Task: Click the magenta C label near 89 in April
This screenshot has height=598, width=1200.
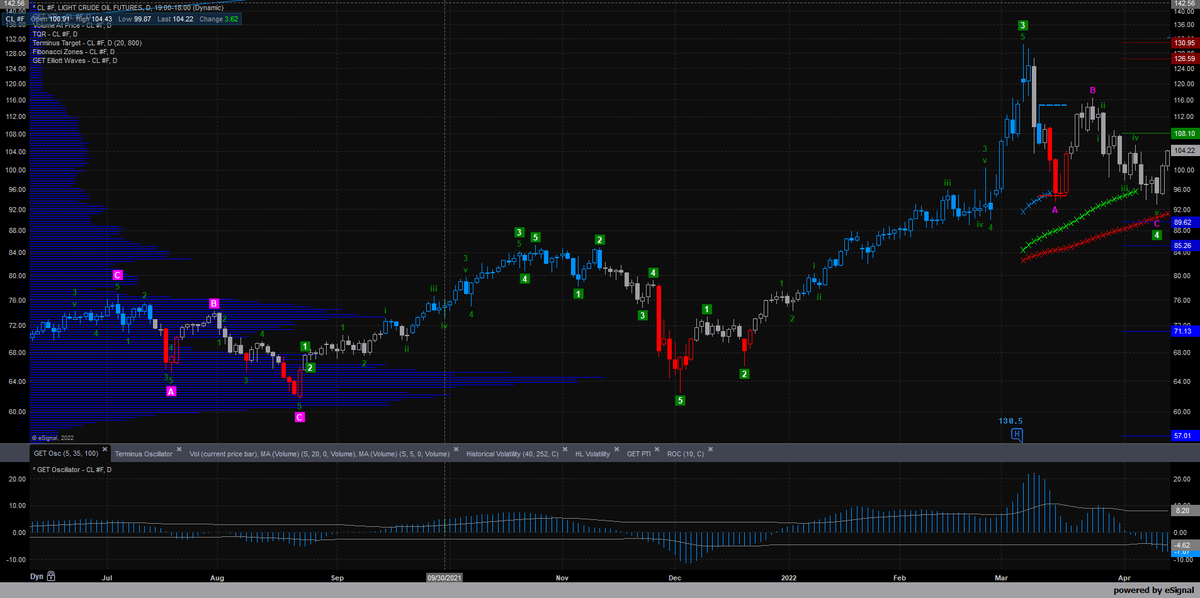Action: [x=1157, y=223]
